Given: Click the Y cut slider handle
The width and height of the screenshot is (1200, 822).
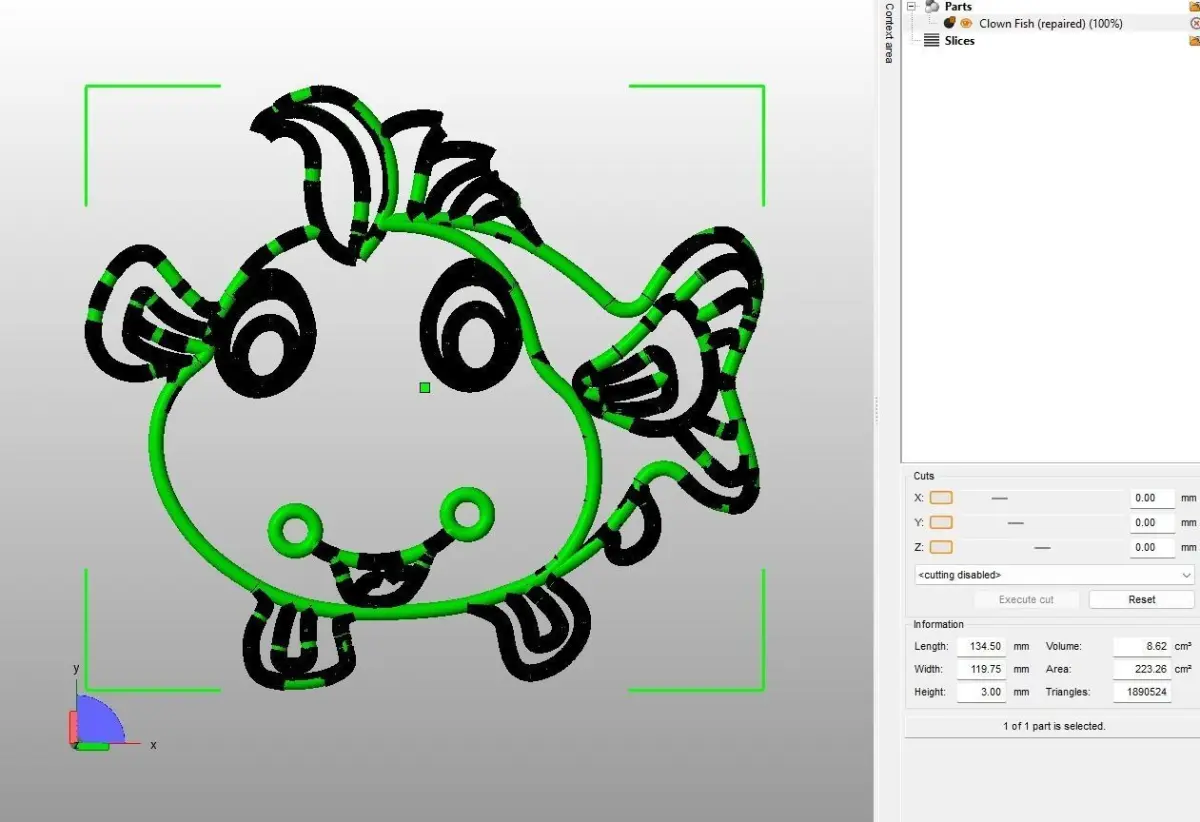Looking at the screenshot, I should (x=1015, y=523).
